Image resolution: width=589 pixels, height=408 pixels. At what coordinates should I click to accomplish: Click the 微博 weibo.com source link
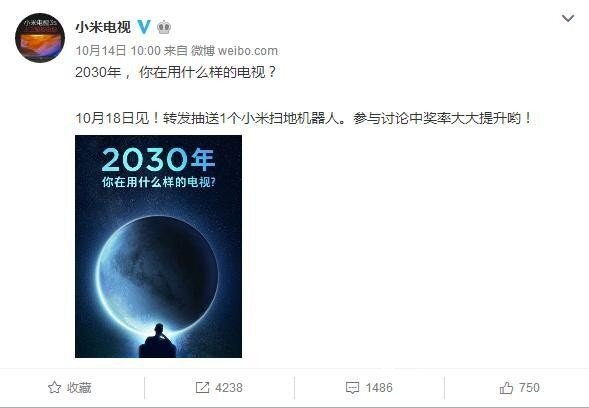point(235,50)
